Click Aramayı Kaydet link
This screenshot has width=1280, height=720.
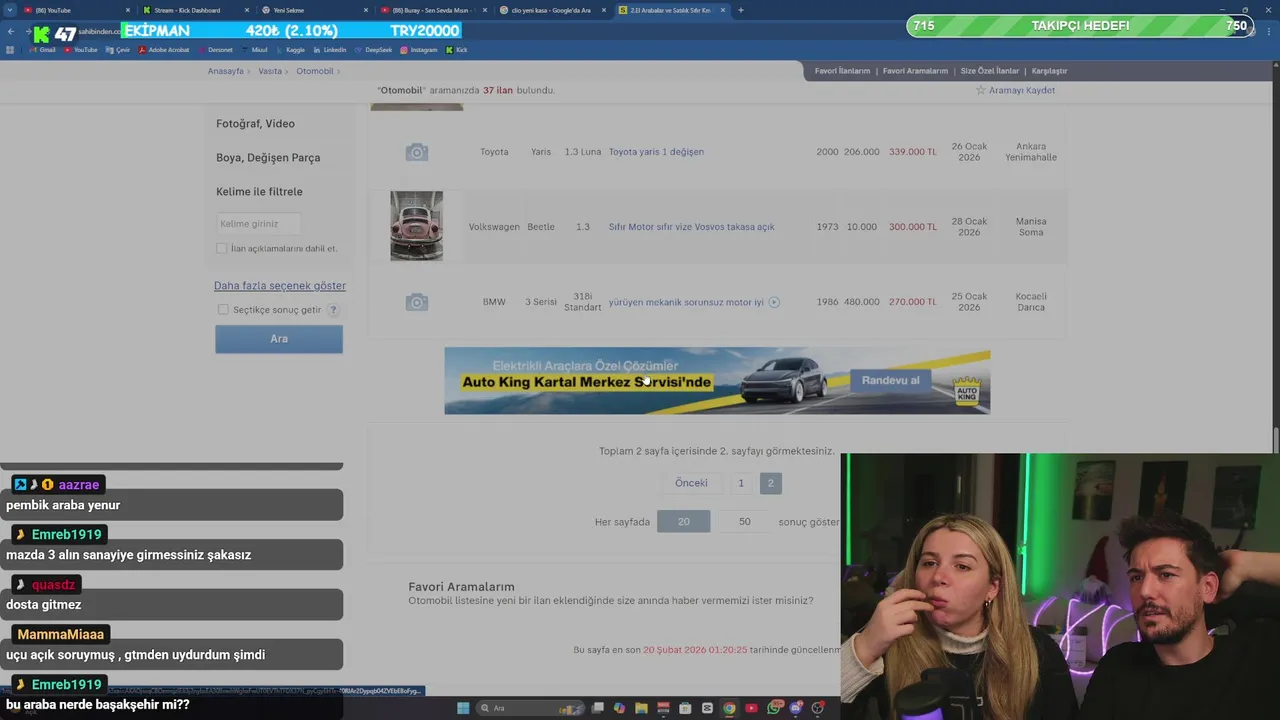(1022, 90)
